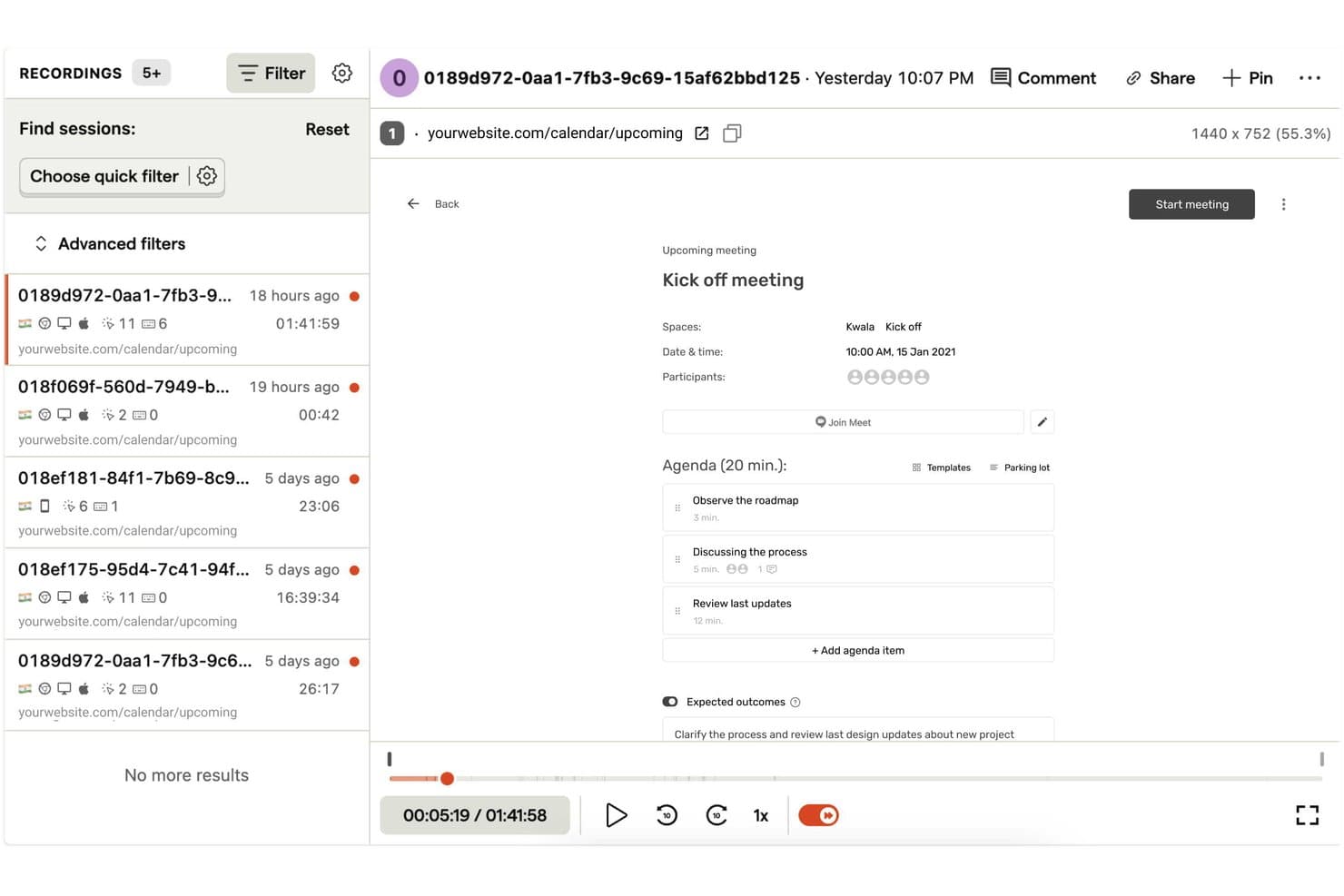Screen dimensions: 1344x896
Task: Click the 00:05:19 / 01:41:58 time display
Action: click(x=475, y=815)
